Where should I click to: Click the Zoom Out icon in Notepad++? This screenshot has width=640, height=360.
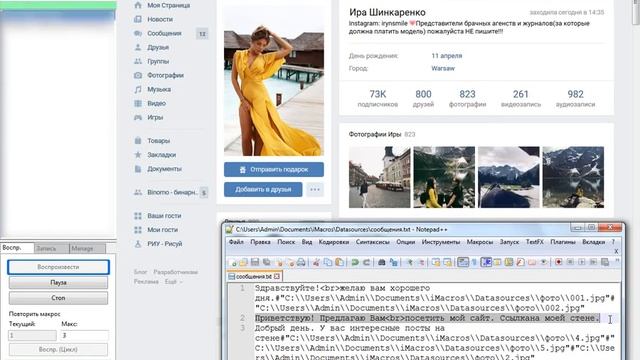[x=421, y=262]
